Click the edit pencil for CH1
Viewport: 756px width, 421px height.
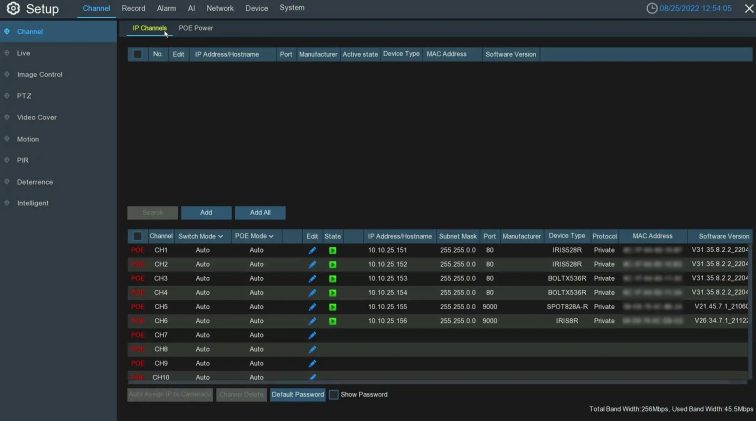coord(312,250)
